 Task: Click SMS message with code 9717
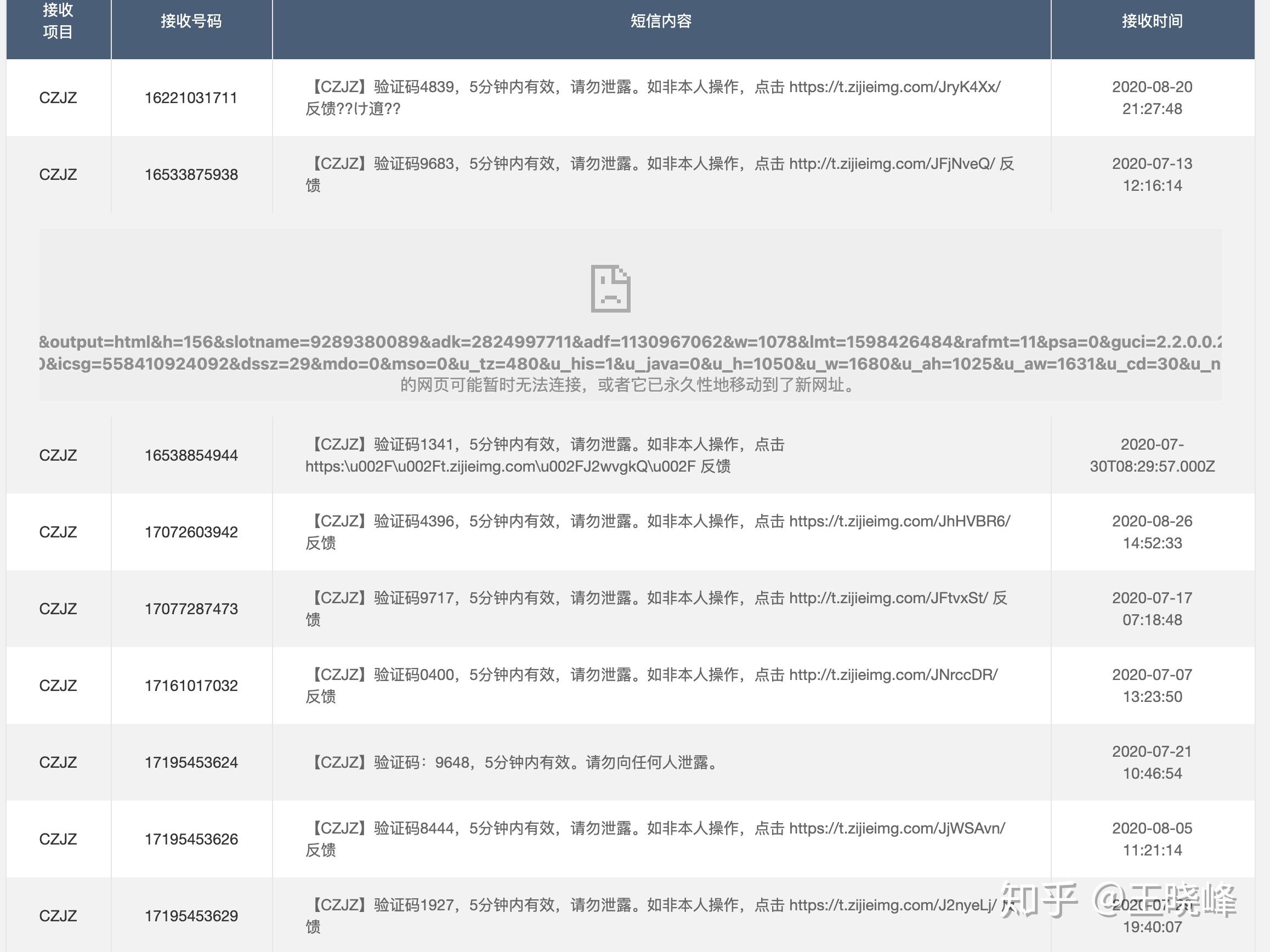tap(657, 609)
